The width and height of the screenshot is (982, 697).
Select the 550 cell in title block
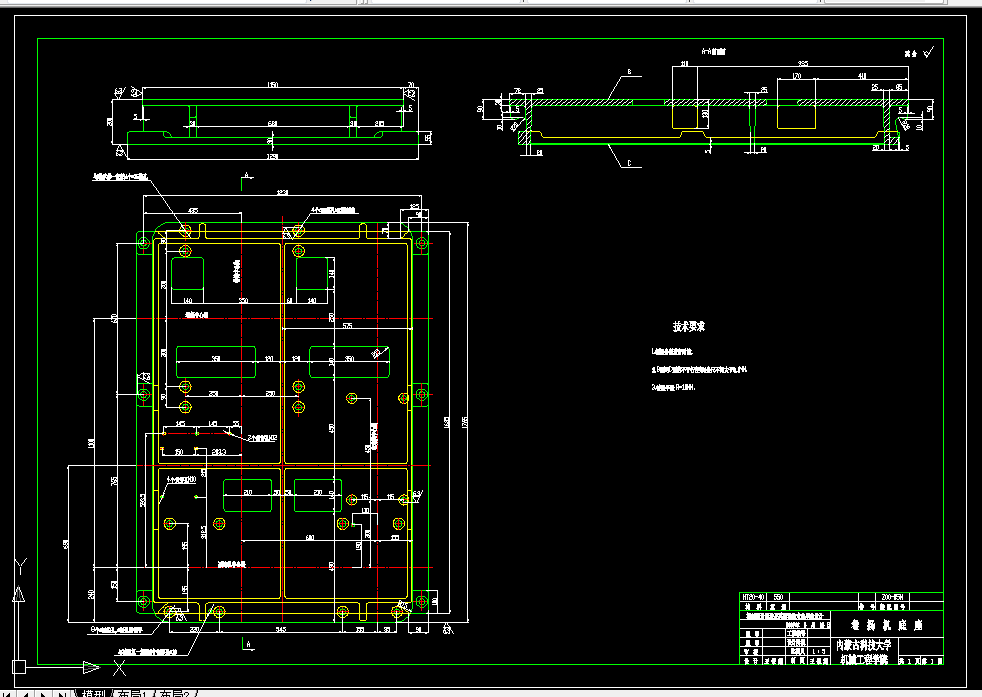click(778, 597)
